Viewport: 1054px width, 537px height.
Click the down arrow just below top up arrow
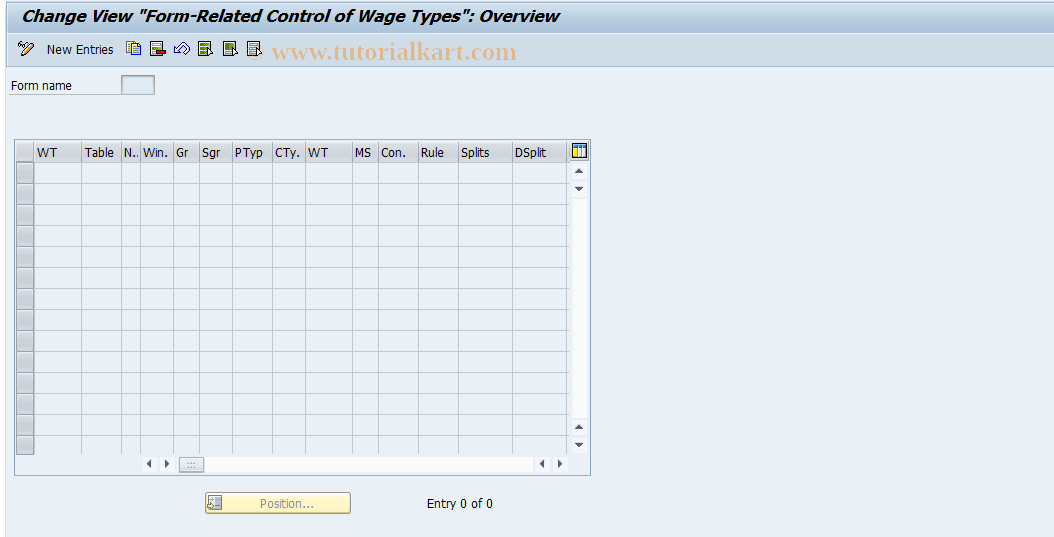point(579,189)
